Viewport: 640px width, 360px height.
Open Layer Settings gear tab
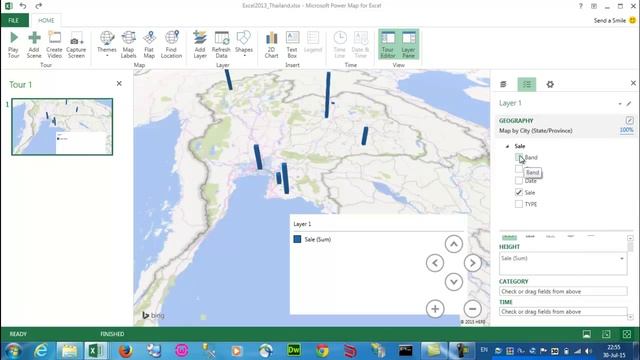point(550,84)
